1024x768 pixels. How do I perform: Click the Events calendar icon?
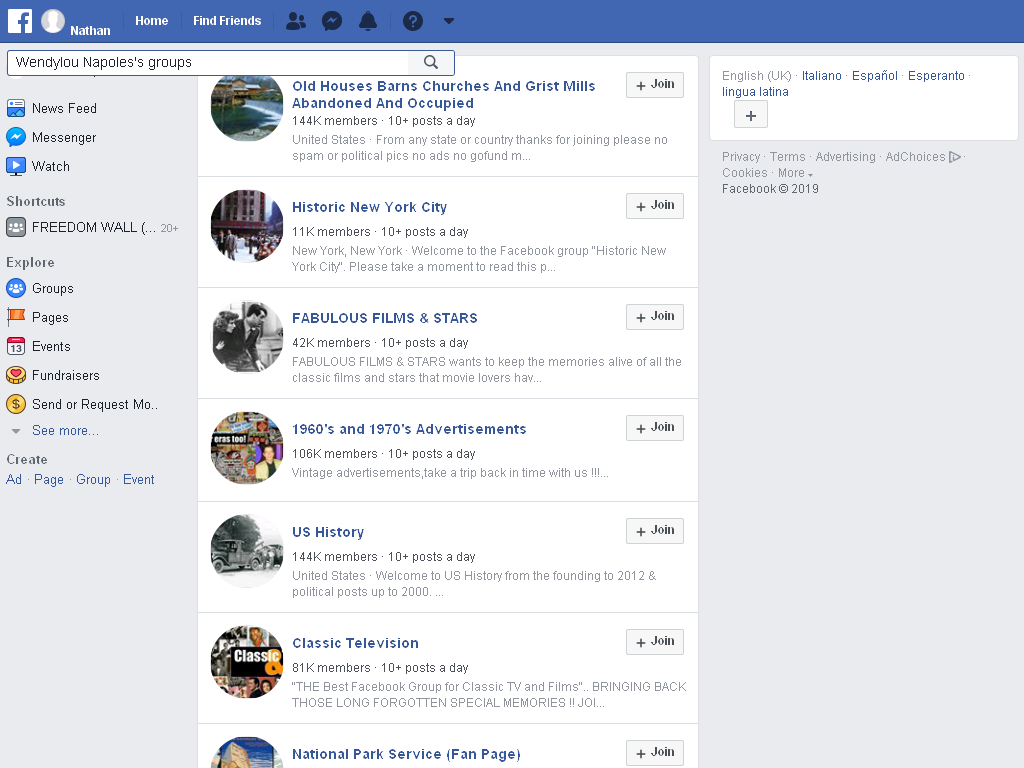coord(16,346)
